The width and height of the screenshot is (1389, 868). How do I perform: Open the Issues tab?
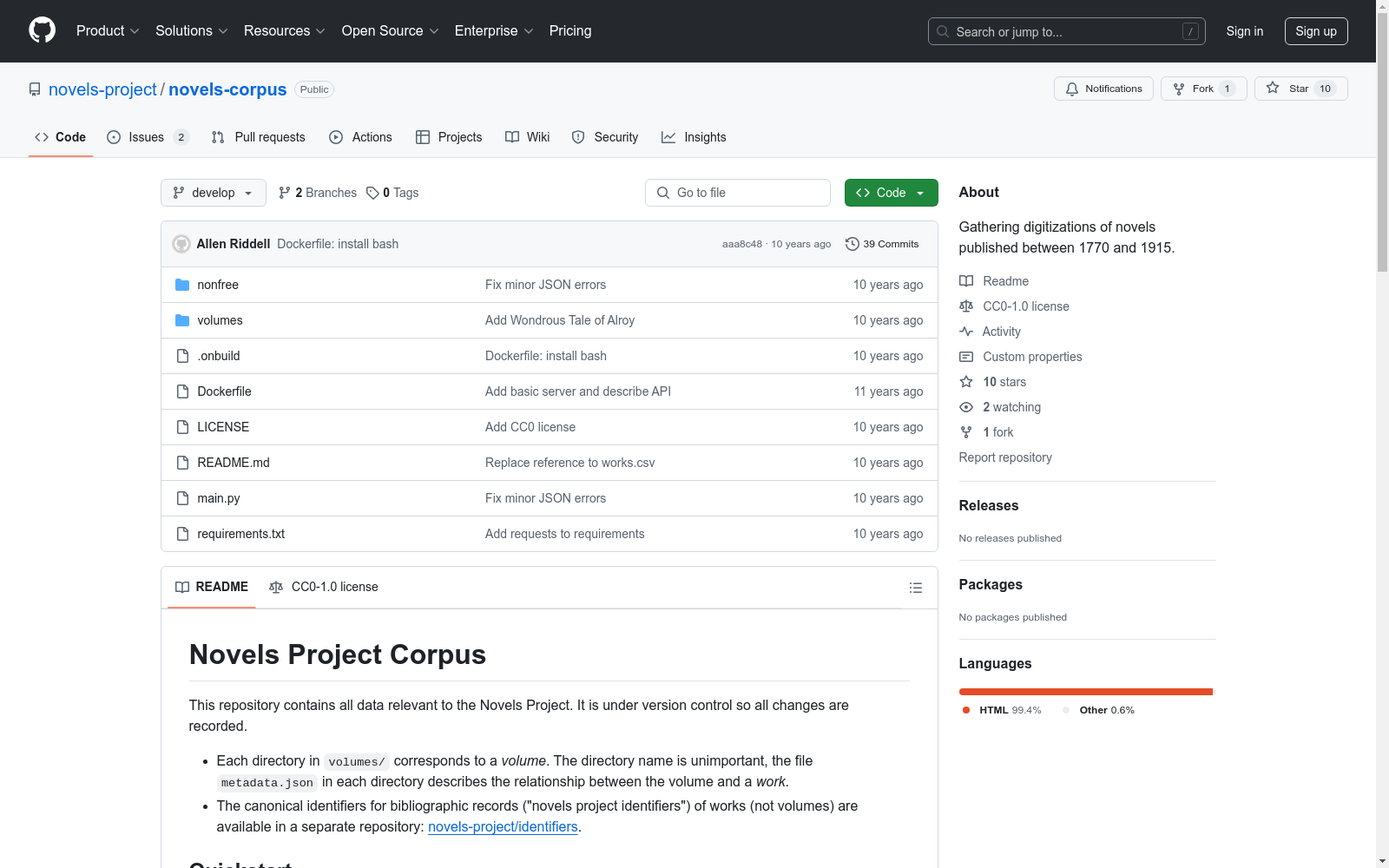coord(148,137)
